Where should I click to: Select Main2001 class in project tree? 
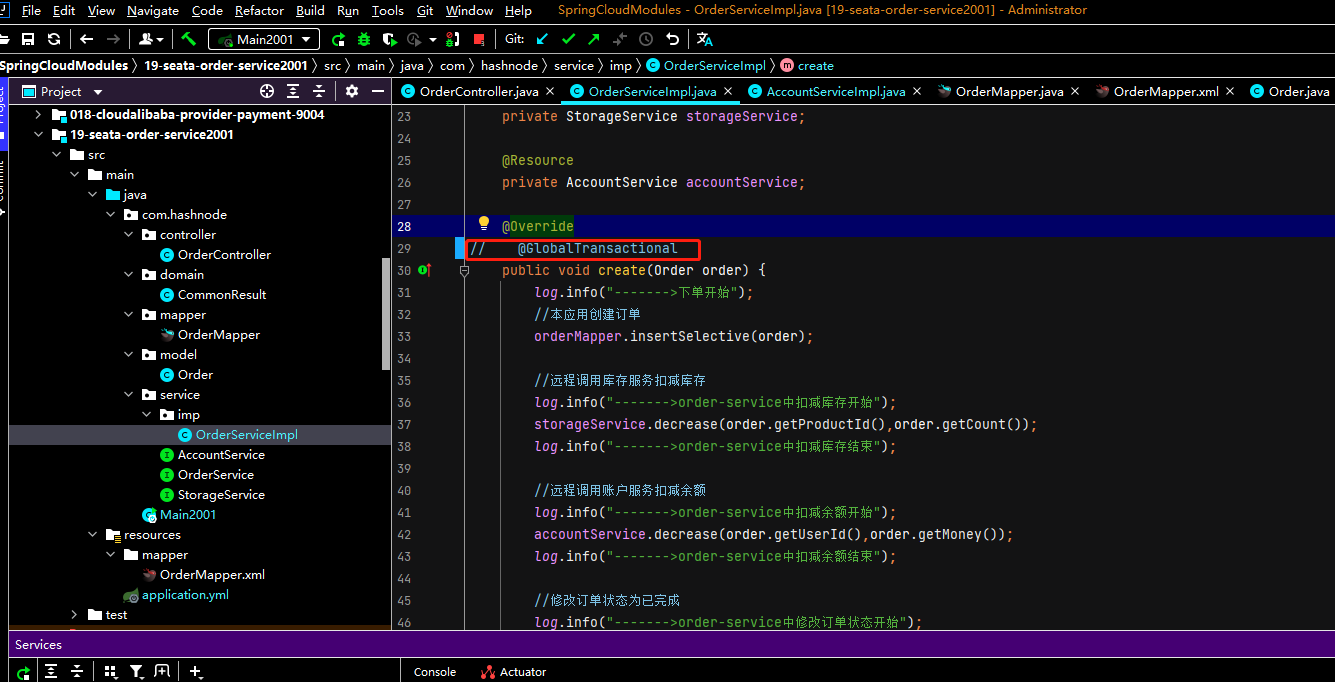point(188,515)
